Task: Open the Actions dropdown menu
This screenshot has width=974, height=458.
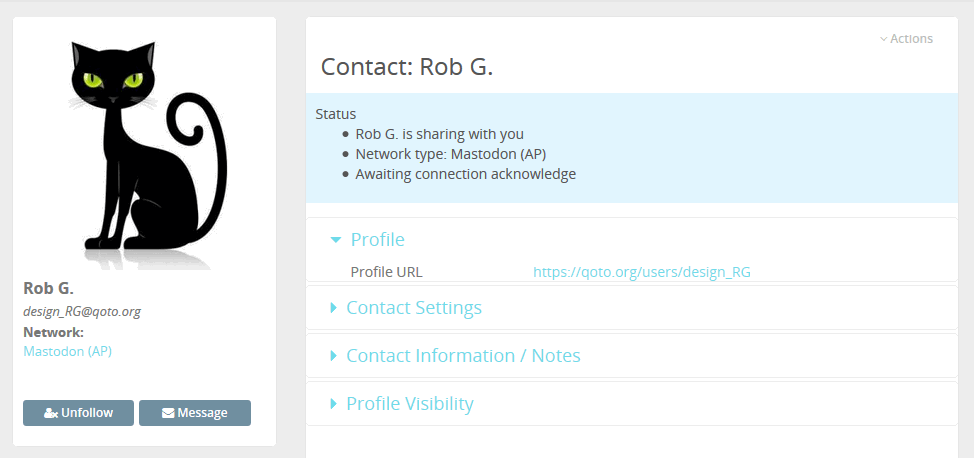Action: [x=910, y=39]
